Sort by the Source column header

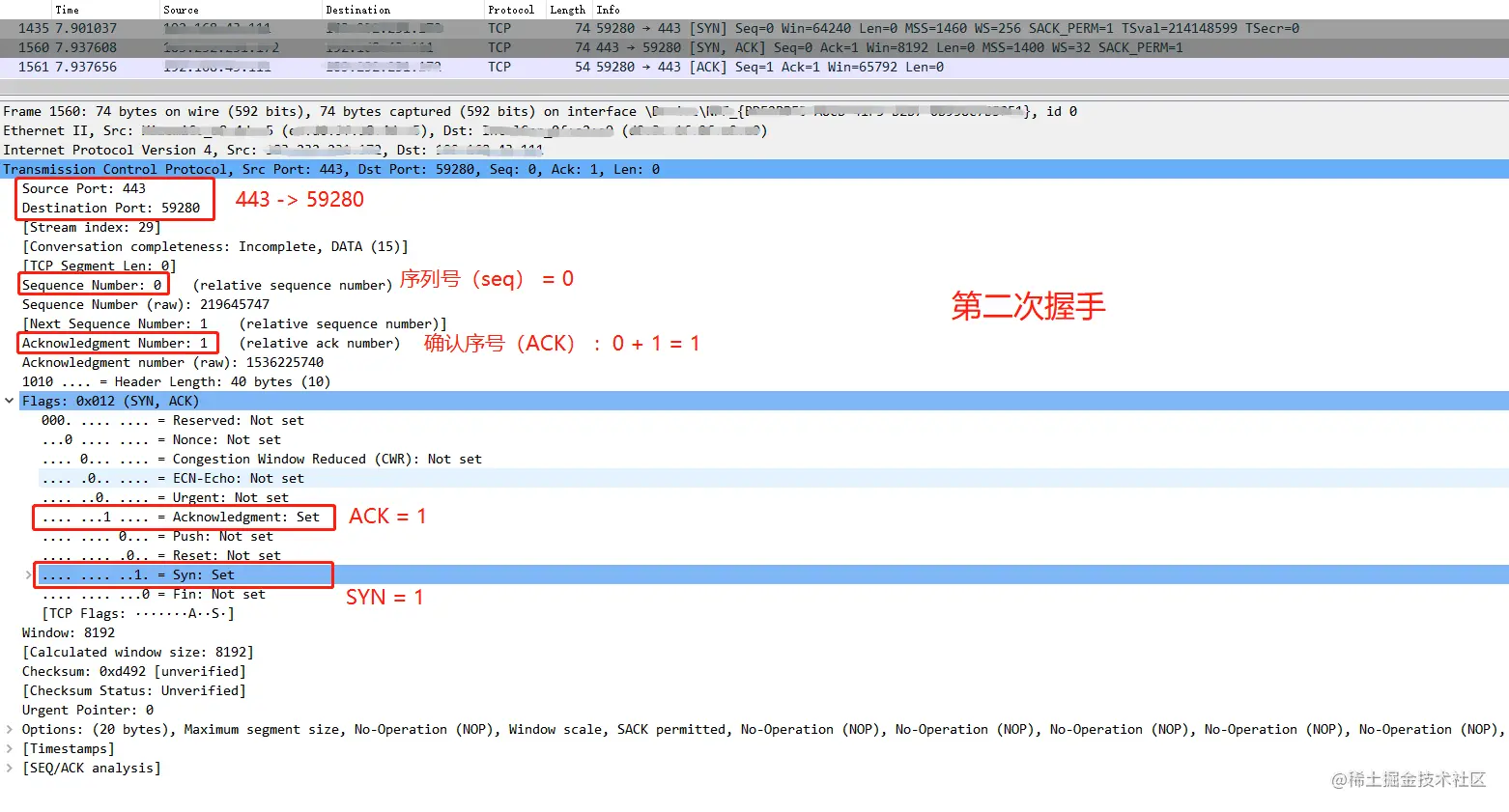[x=181, y=10]
